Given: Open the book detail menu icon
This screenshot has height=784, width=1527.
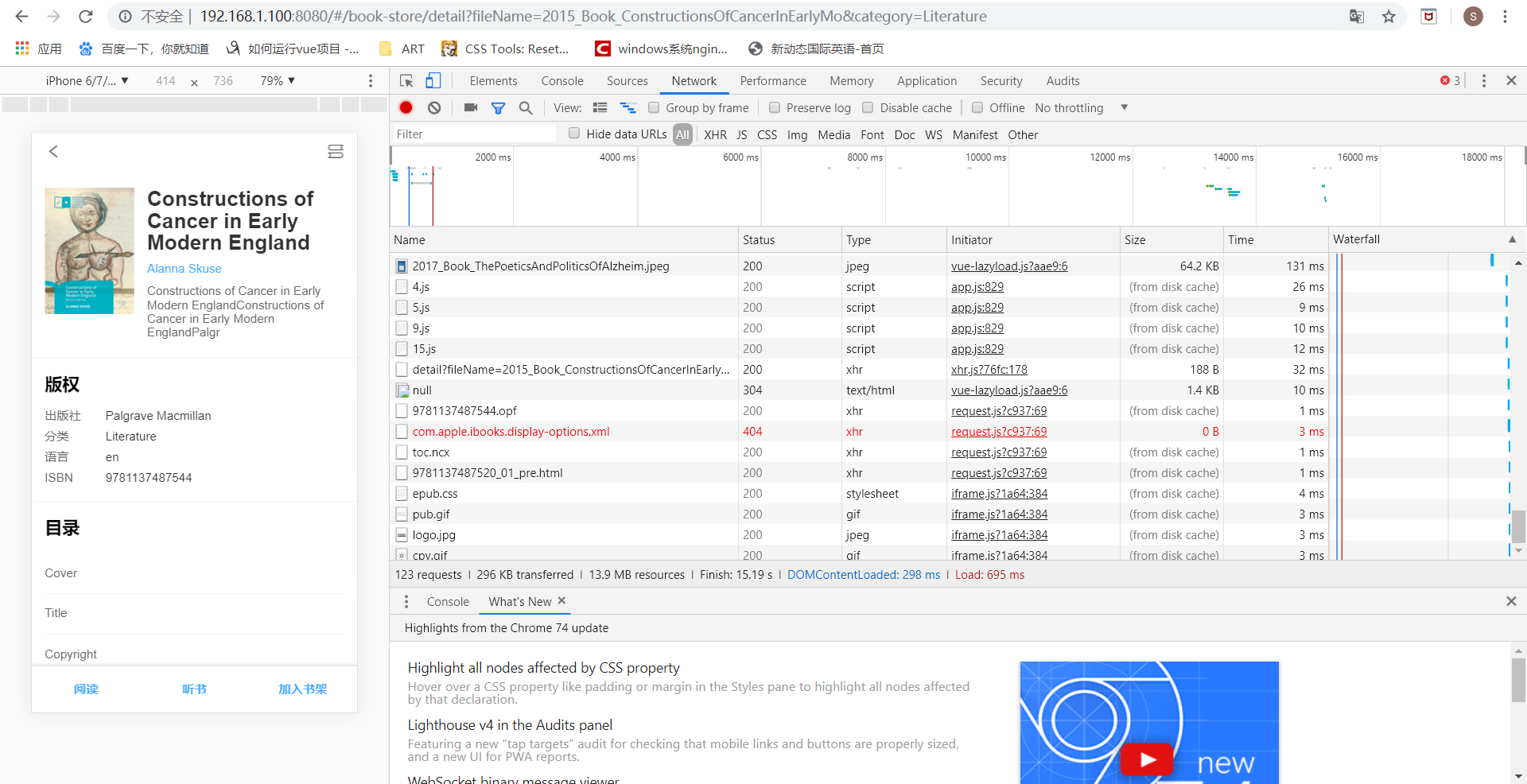Looking at the screenshot, I should (336, 151).
